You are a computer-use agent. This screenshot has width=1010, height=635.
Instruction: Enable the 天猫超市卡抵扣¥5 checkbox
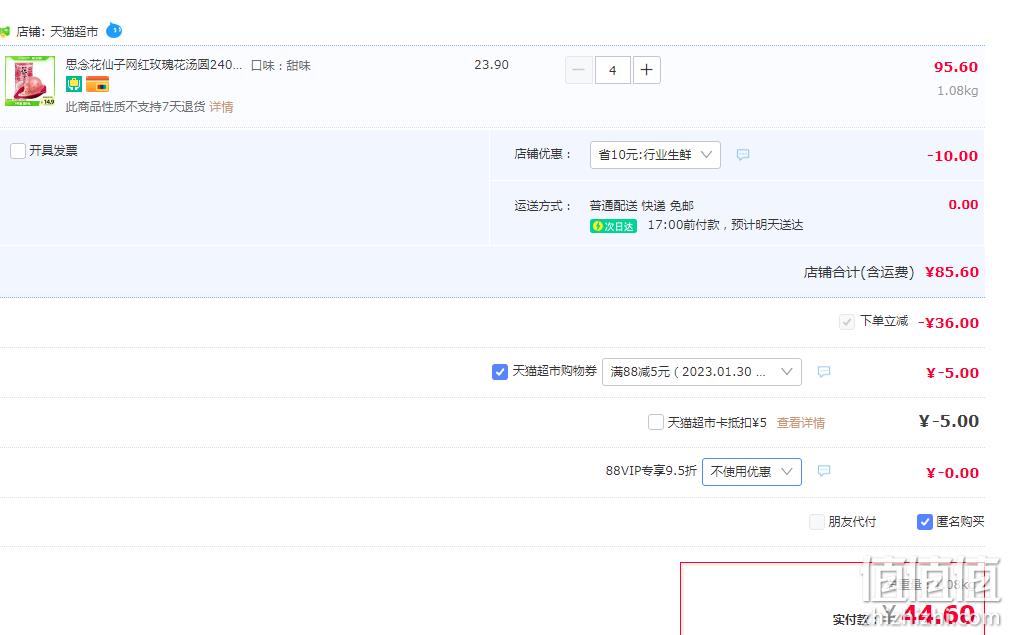pos(656,422)
